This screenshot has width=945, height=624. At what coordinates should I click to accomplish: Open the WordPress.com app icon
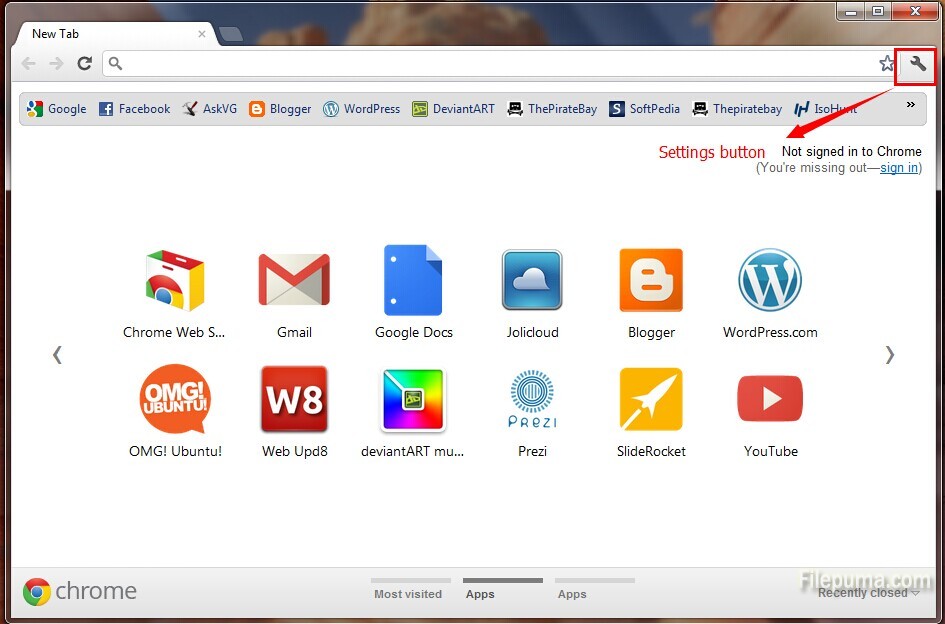click(x=770, y=281)
